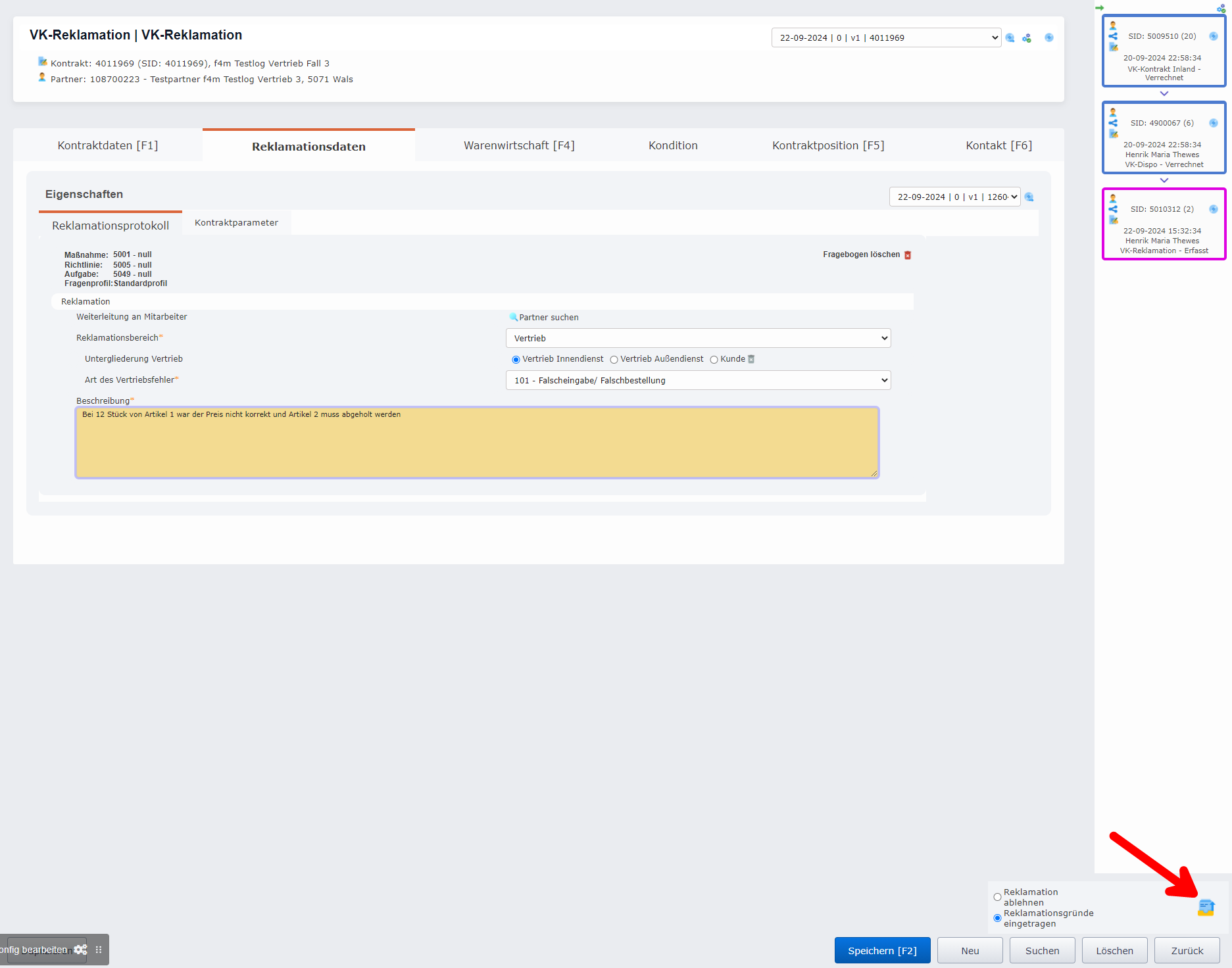Click the red Fragebogen löschen trash icon
Image resolution: width=1232 pixels, height=968 pixels.
pos(908,255)
